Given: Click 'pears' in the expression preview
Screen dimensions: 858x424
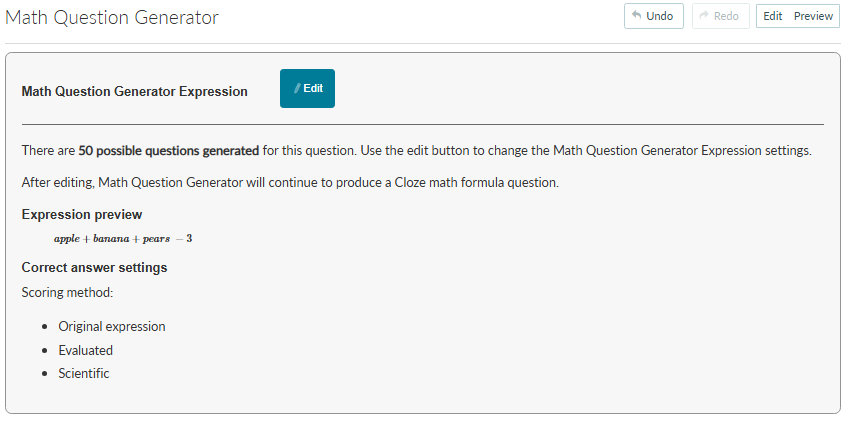Looking at the screenshot, I should click(x=156, y=240).
